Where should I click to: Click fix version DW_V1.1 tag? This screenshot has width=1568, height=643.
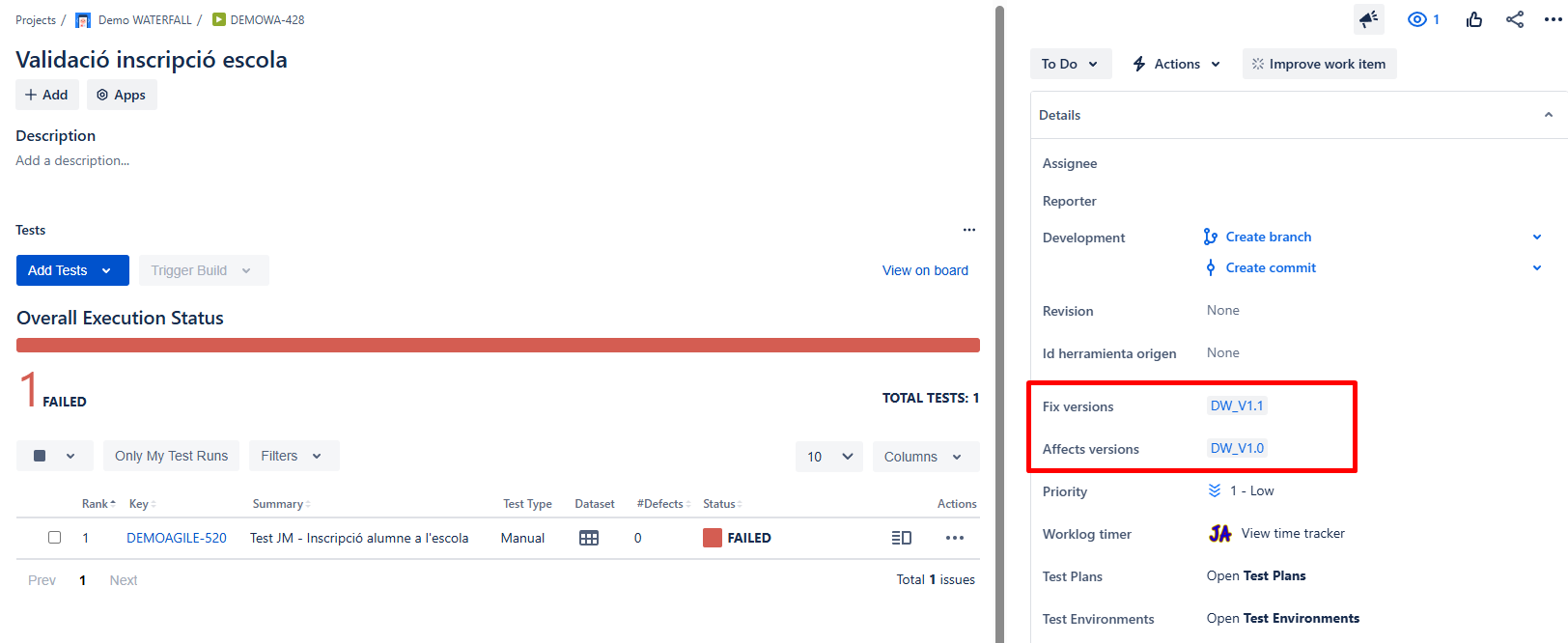click(x=1237, y=405)
